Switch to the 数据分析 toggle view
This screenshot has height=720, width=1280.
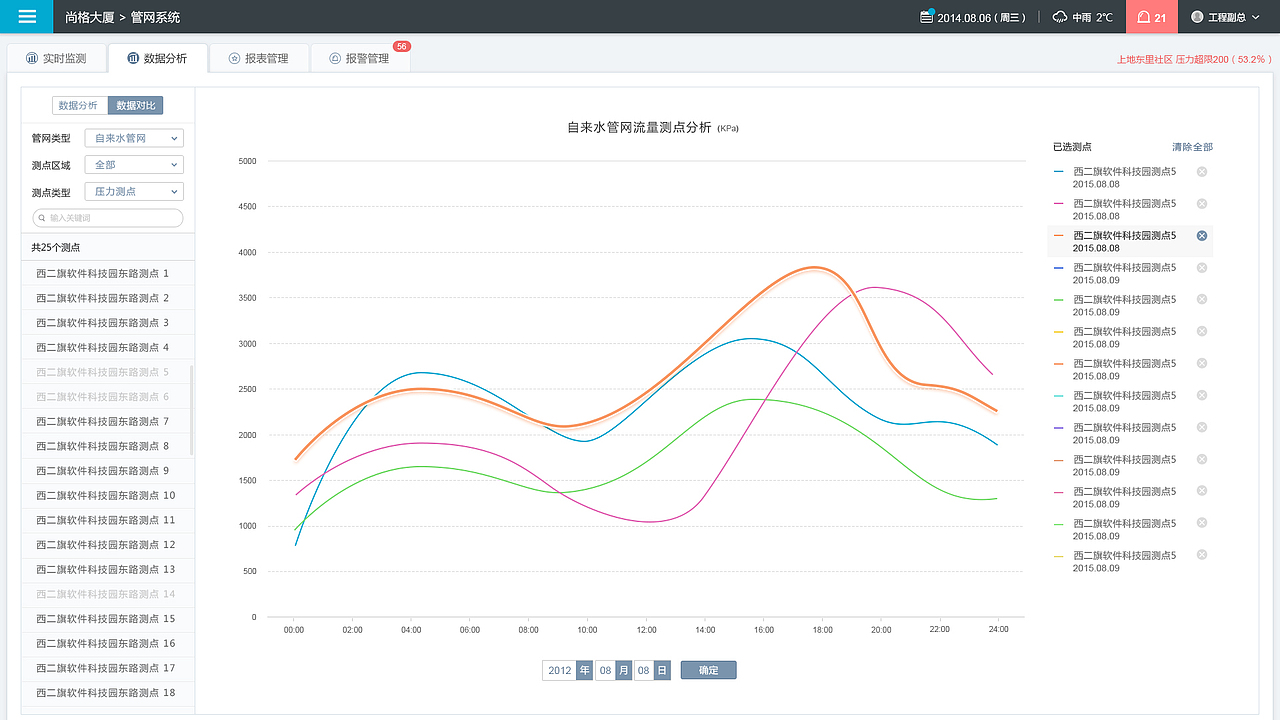[79, 105]
